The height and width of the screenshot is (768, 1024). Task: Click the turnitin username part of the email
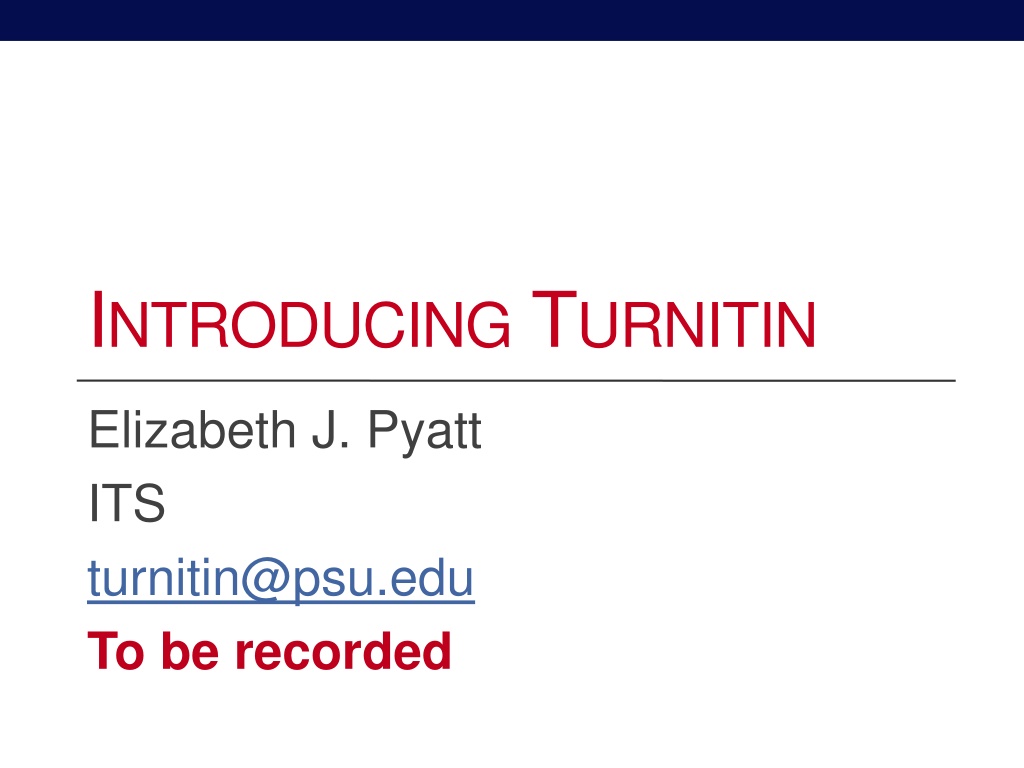(x=156, y=579)
